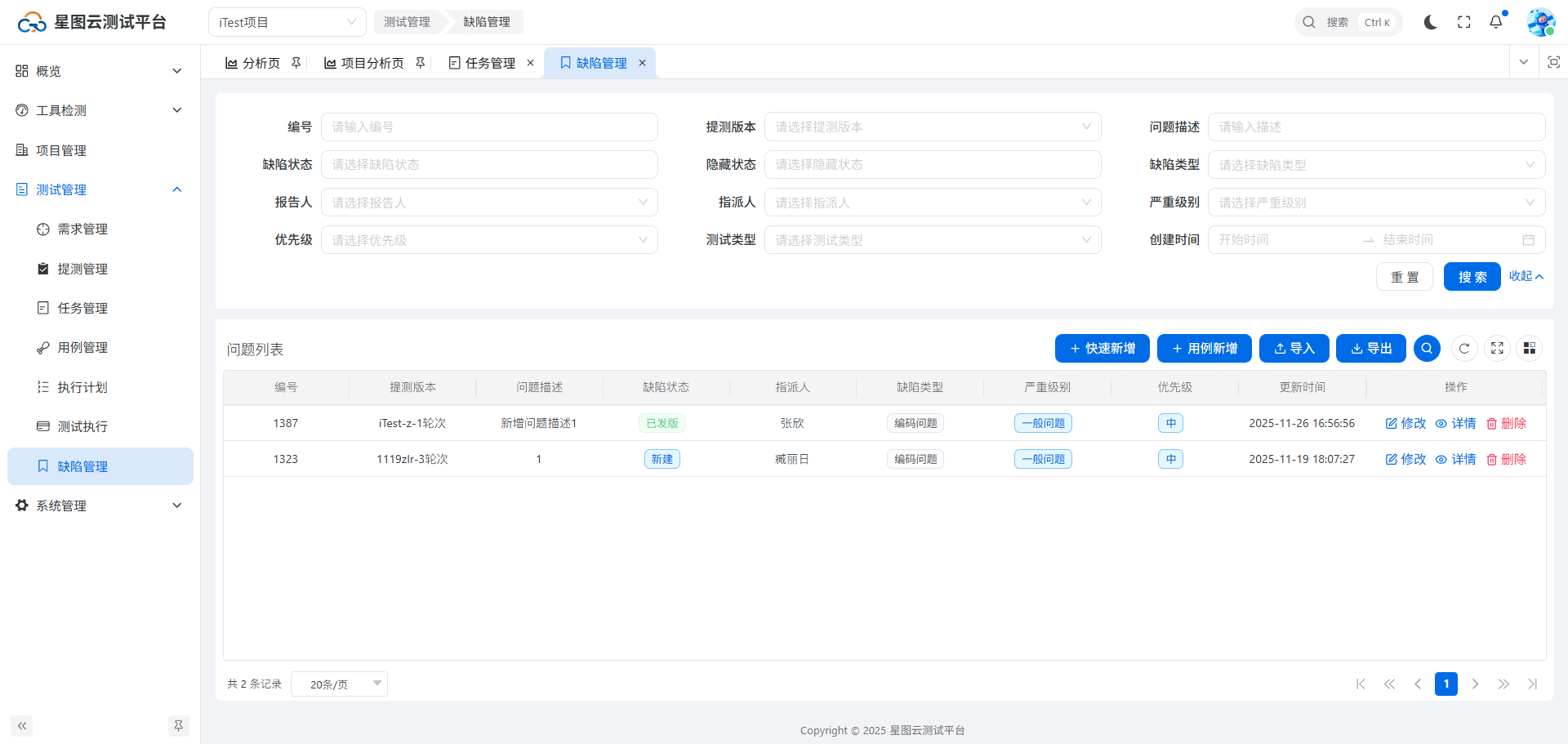Image resolution: width=1568 pixels, height=744 pixels.
Task: Open the 严重级别 dropdown filter
Action: tap(1375, 203)
